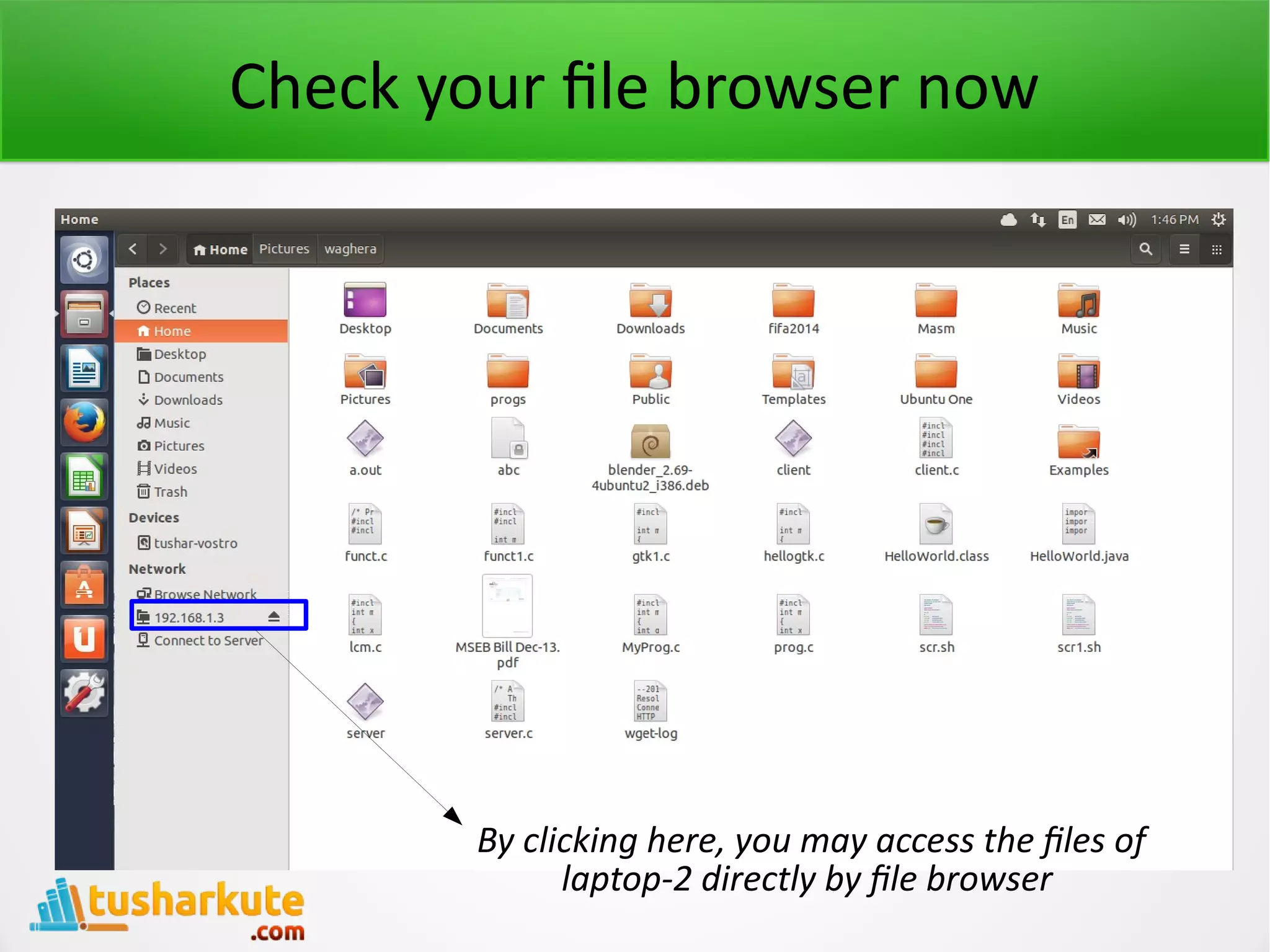Click the Files manager launcher icon

click(x=84, y=314)
